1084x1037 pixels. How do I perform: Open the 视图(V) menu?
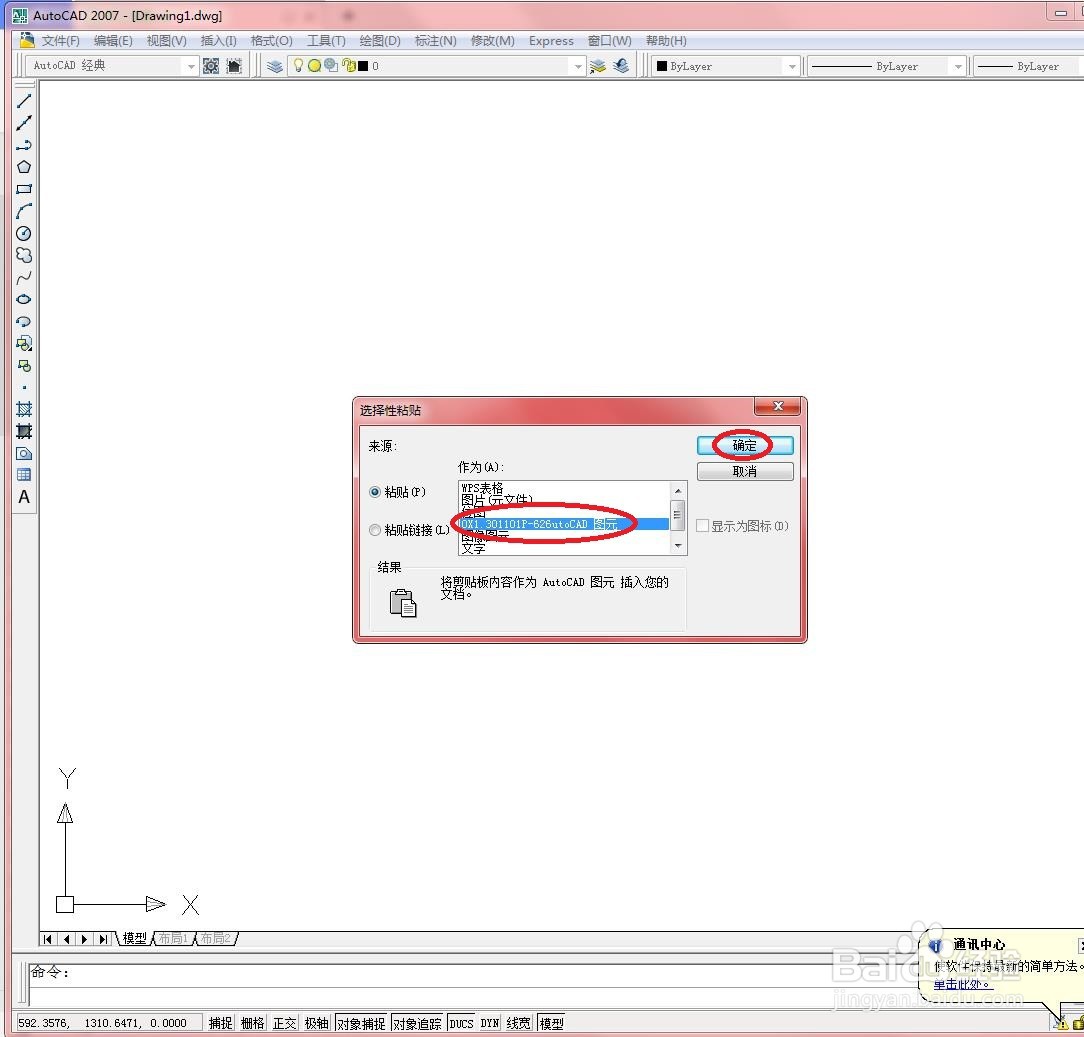[x=167, y=41]
